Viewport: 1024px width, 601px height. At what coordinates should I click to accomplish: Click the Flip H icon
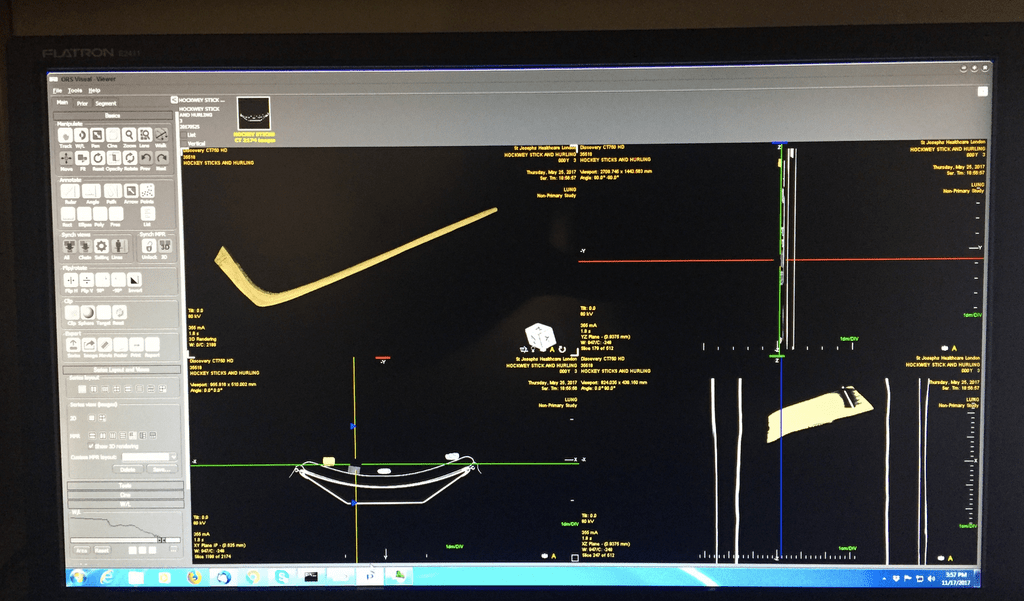[69, 281]
